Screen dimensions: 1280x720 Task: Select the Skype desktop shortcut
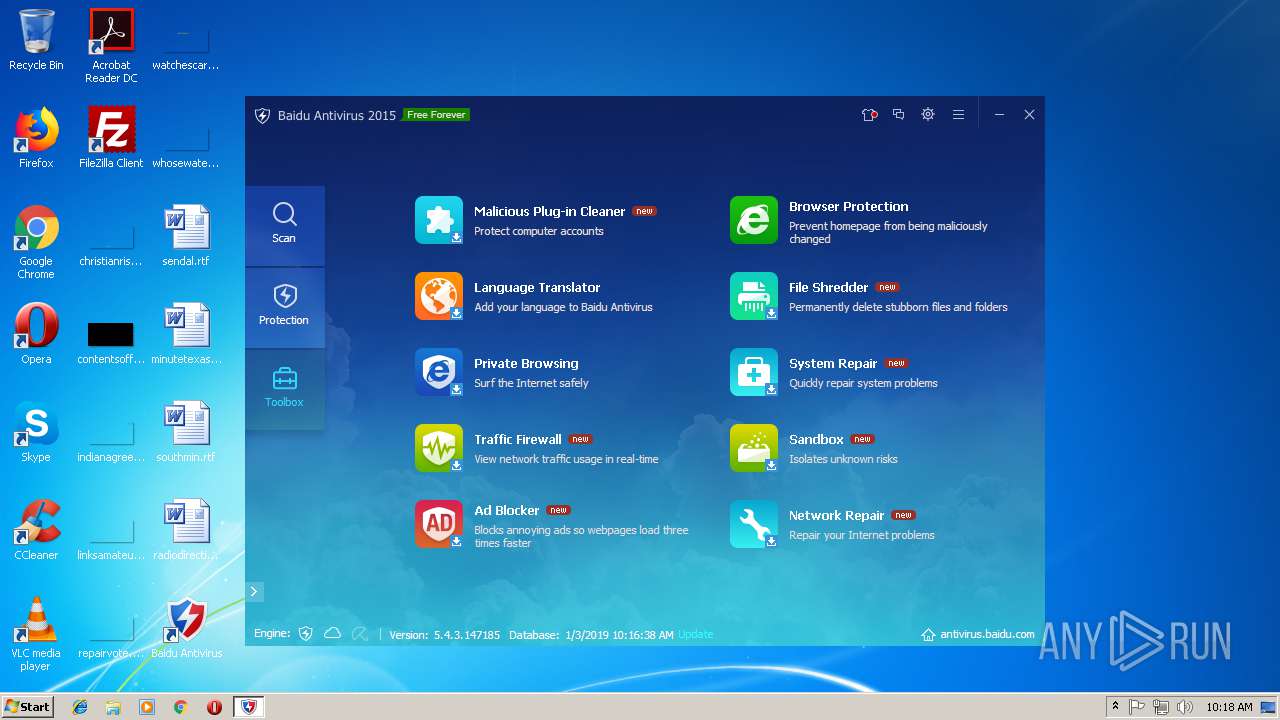36,432
